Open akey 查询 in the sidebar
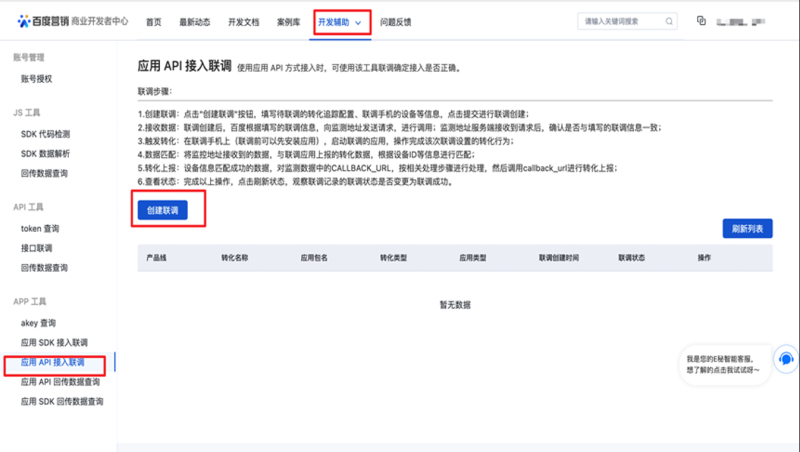Image resolution: width=800 pixels, height=452 pixels. pyautogui.click(x=38, y=323)
